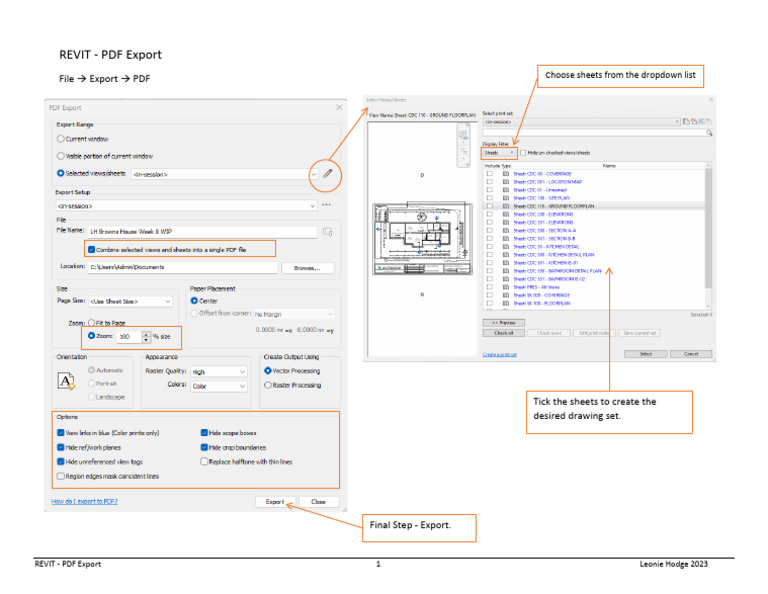Screen dimensions: 768x594
Task: Open the Raster Quality dropdown
Action: pos(218,372)
